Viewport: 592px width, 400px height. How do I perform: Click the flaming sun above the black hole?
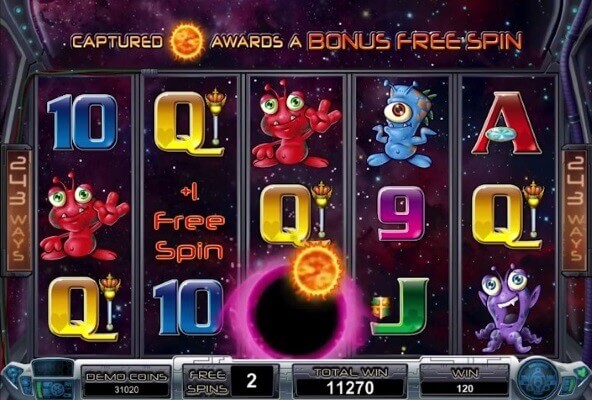pos(317,270)
